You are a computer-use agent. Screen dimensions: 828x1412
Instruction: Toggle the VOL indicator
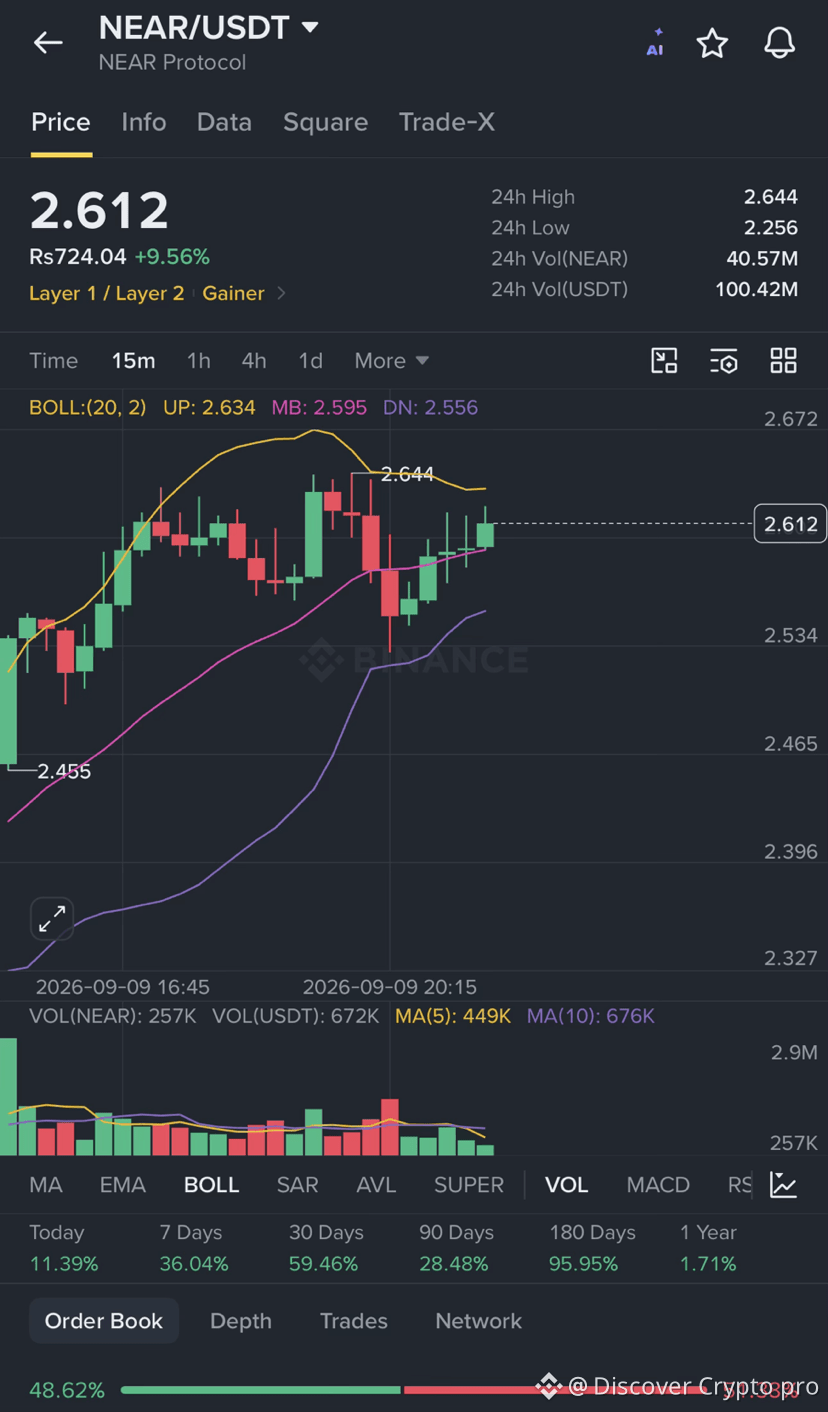tap(566, 1185)
